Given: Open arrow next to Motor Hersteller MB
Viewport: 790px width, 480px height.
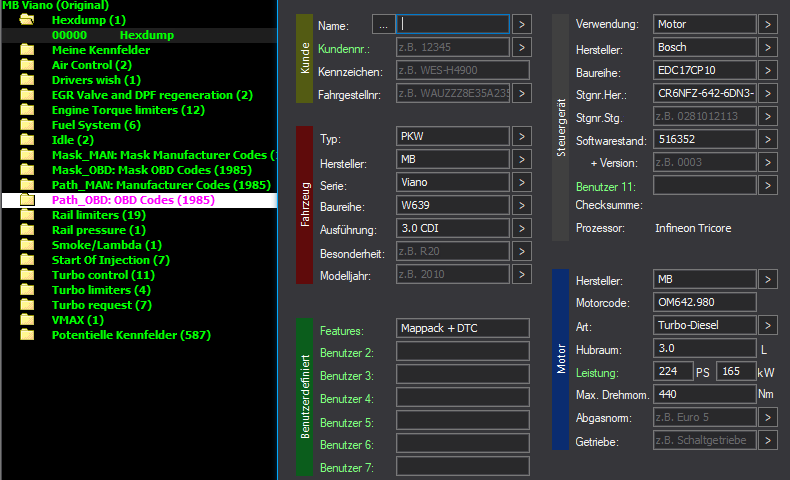Looking at the screenshot, I should [768, 279].
